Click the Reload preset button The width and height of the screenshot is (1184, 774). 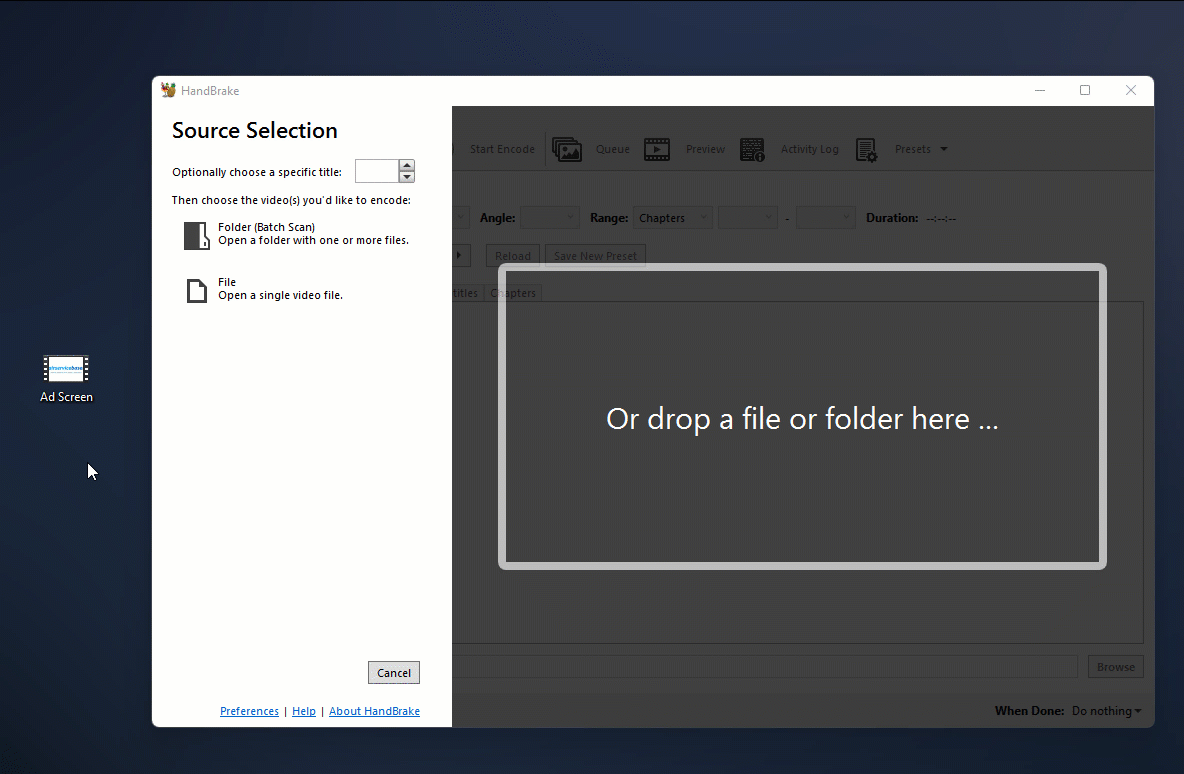pos(513,256)
